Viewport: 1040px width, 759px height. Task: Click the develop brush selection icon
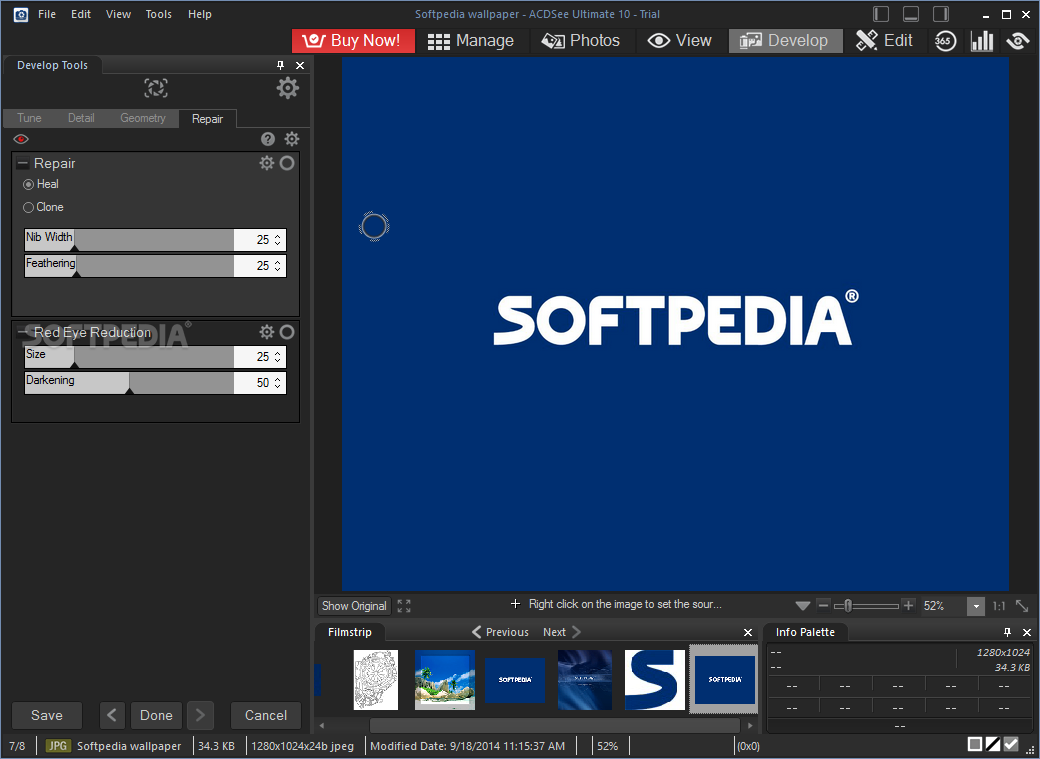[156, 88]
